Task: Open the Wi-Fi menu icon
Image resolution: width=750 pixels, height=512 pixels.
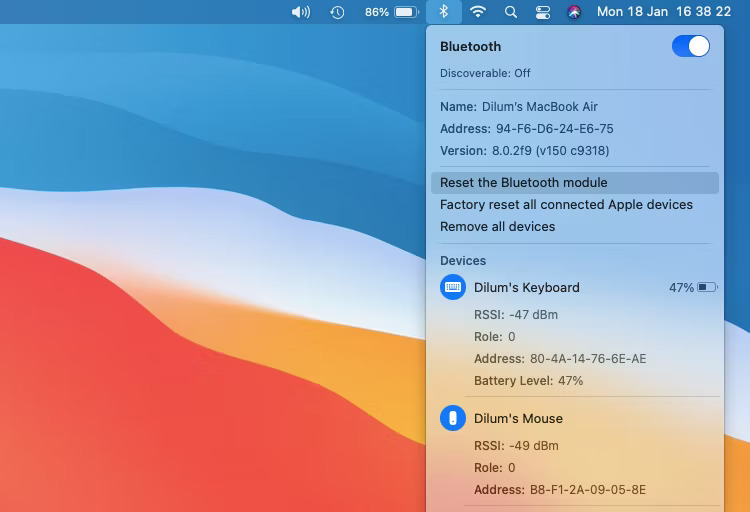Action: [x=478, y=12]
